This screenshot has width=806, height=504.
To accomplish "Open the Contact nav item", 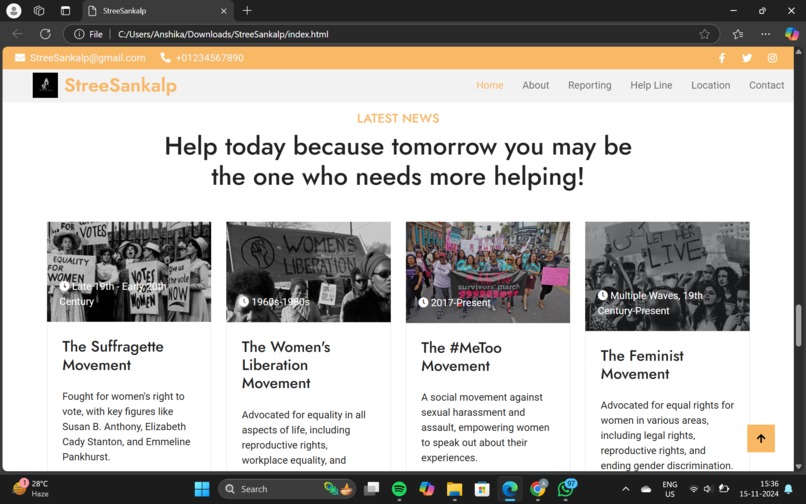I will (766, 85).
